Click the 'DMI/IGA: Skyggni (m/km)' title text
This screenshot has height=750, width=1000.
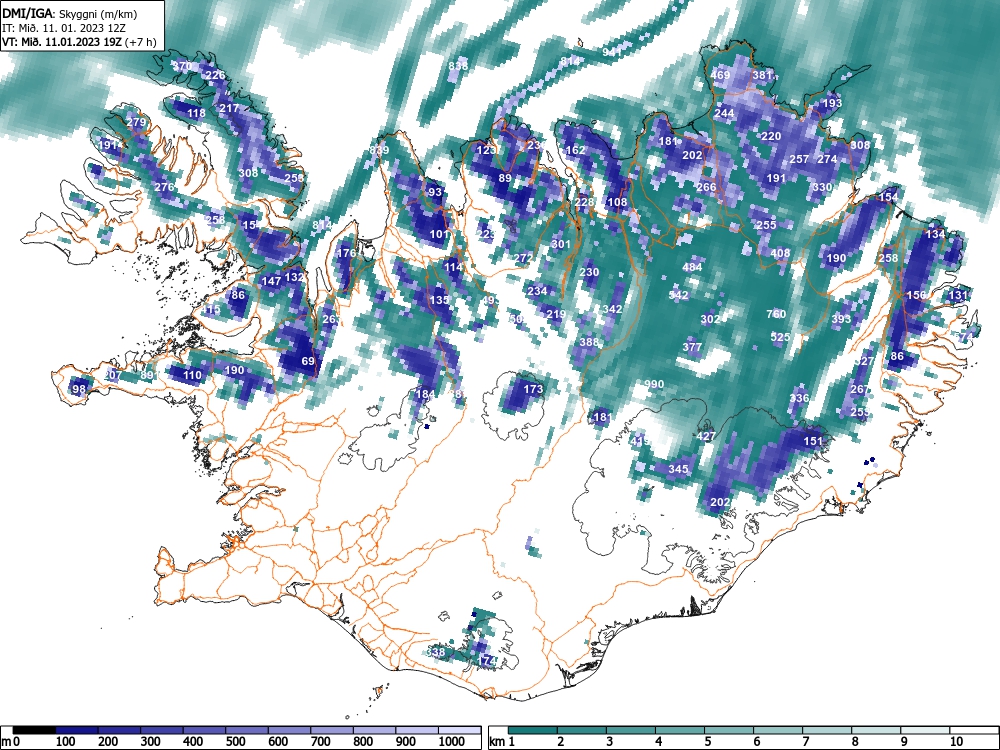click(70, 13)
